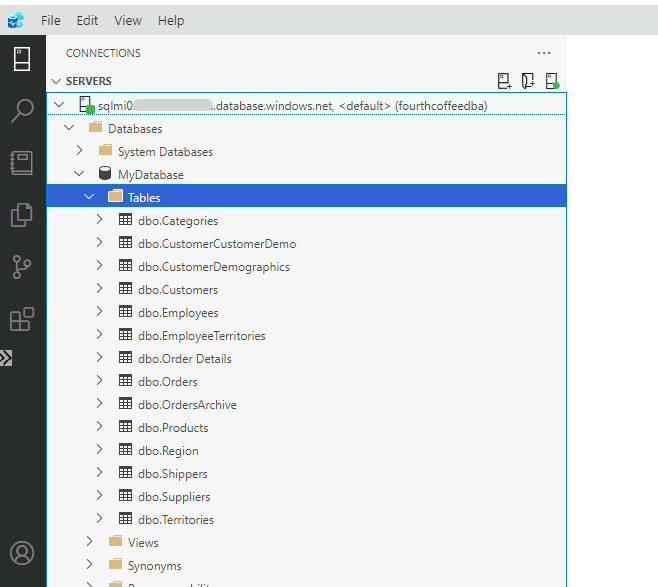The image size is (658, 587).
Task: Open the Extensions view
Action: 22,319
